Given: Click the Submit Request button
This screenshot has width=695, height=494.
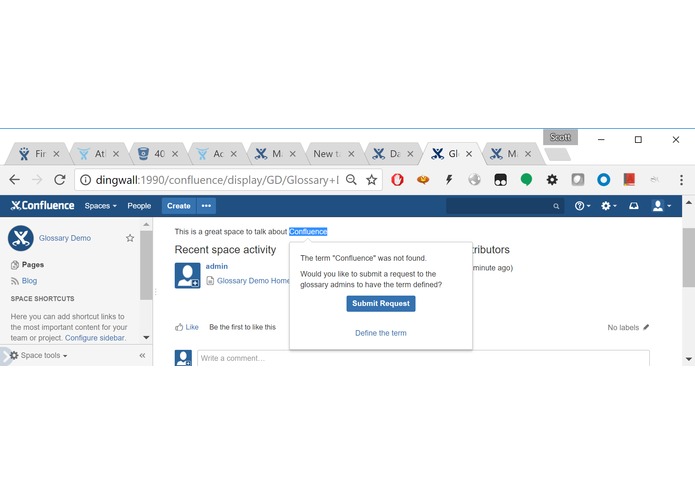Looking at the screenshot, I should [x=381, y=303].
